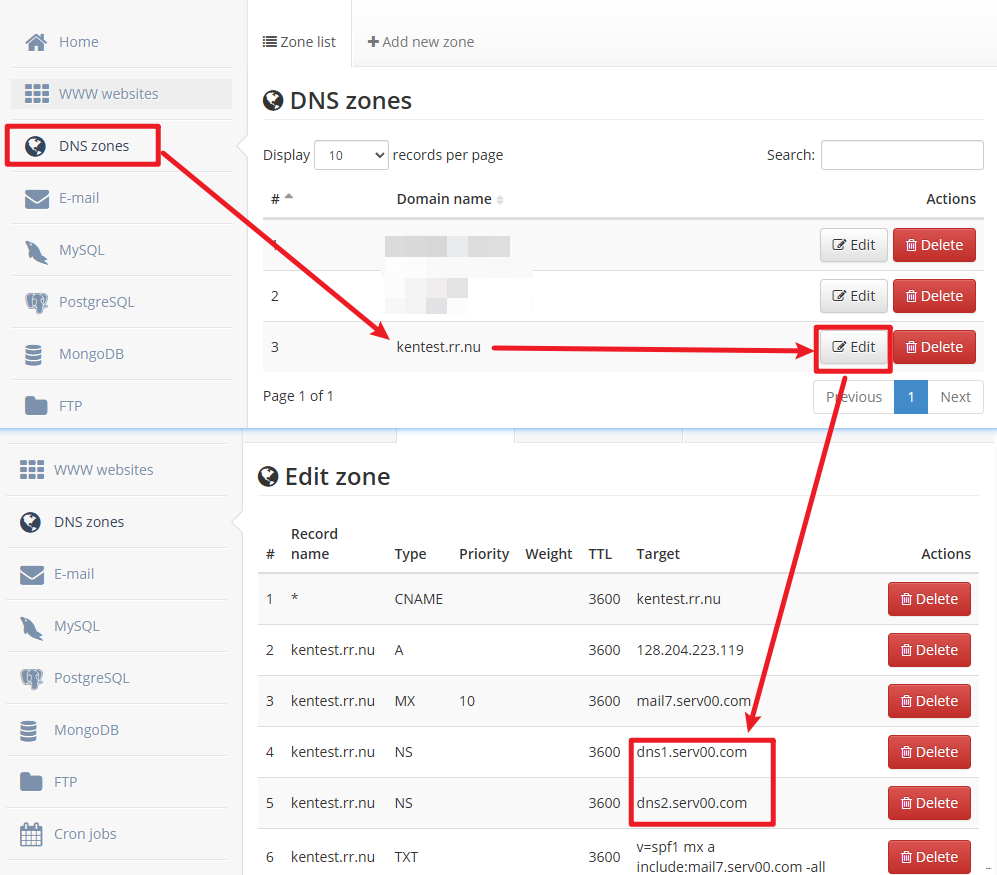Switch to the Zone list tab
The width and height of the screenshot is (997, 875).
tap(300, 42)
